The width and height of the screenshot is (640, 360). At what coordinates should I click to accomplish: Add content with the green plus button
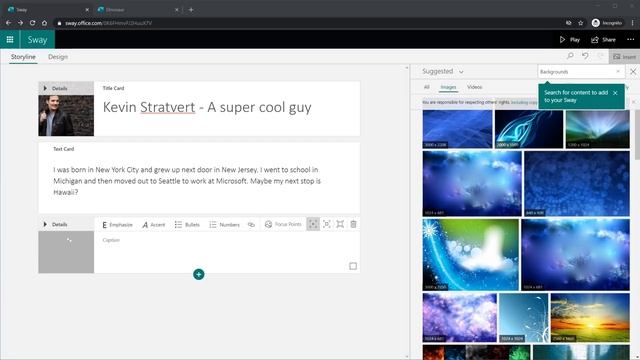point(199,275)
